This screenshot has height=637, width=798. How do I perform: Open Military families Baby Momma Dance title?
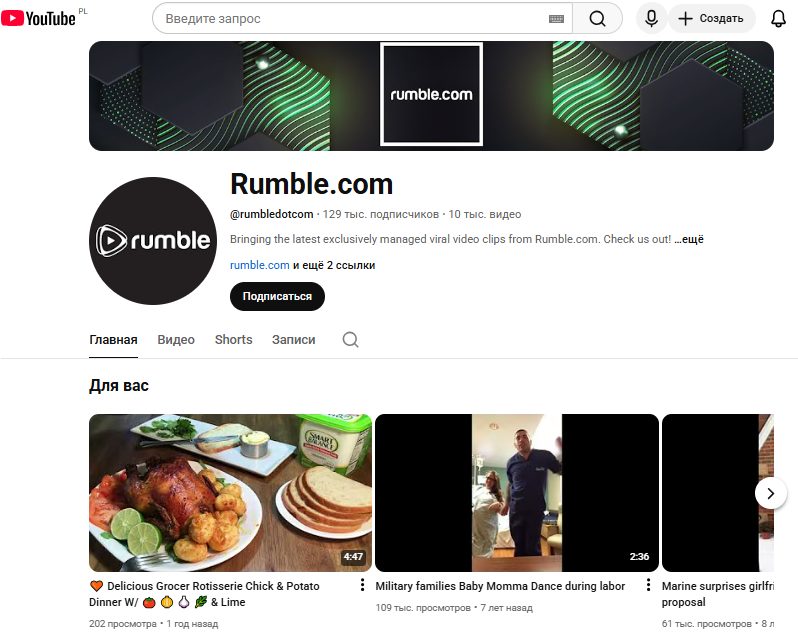click(500, 586)
